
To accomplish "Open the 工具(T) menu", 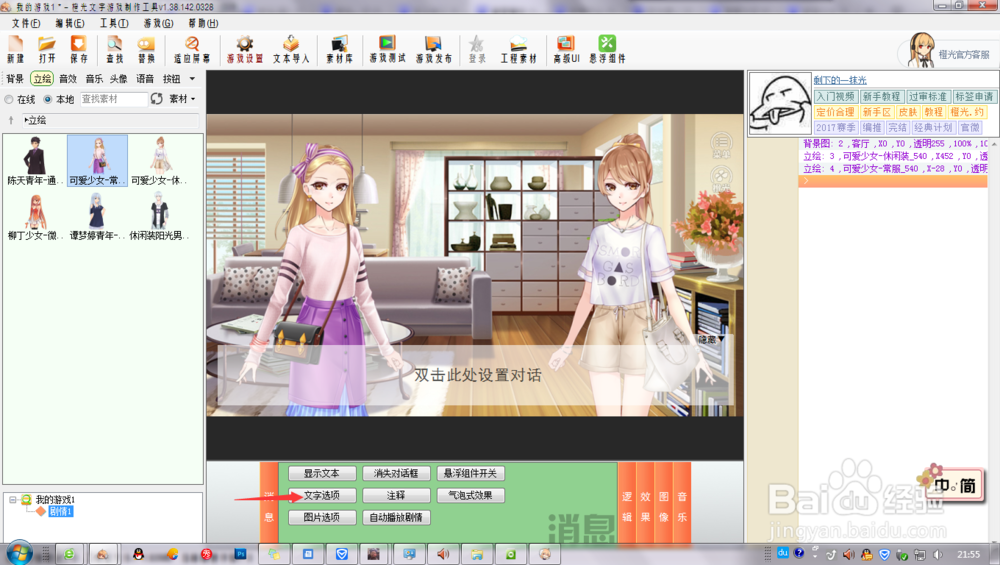I will pos(114,23).
